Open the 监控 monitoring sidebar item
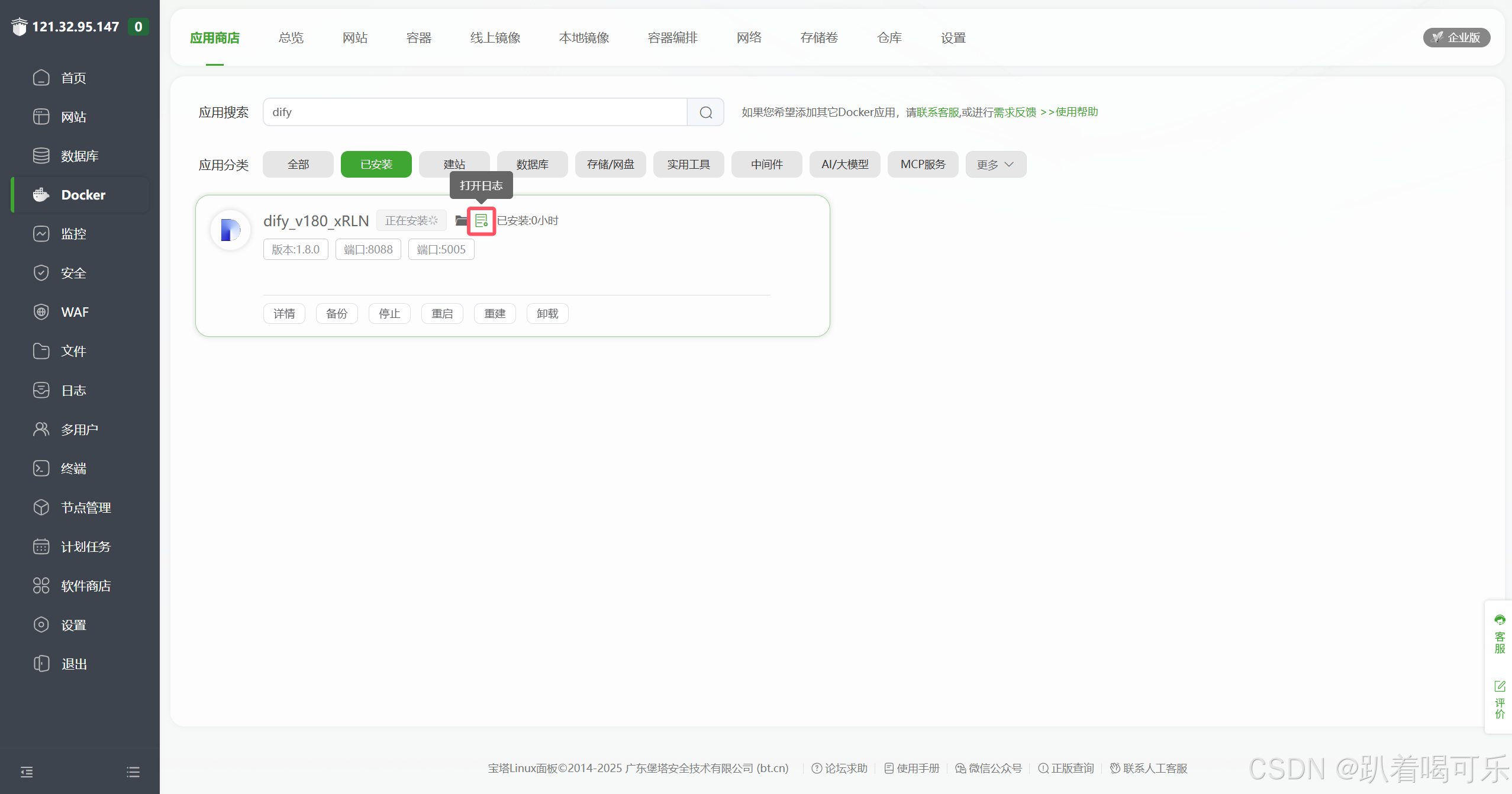 tap(73, 234)
